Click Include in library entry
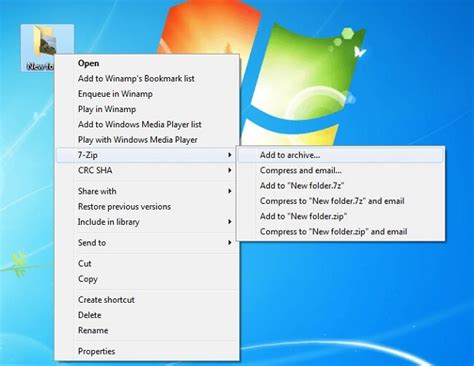The width and height of the screenshot is (474, 366). pyautogui.click(x=147, y=222)
